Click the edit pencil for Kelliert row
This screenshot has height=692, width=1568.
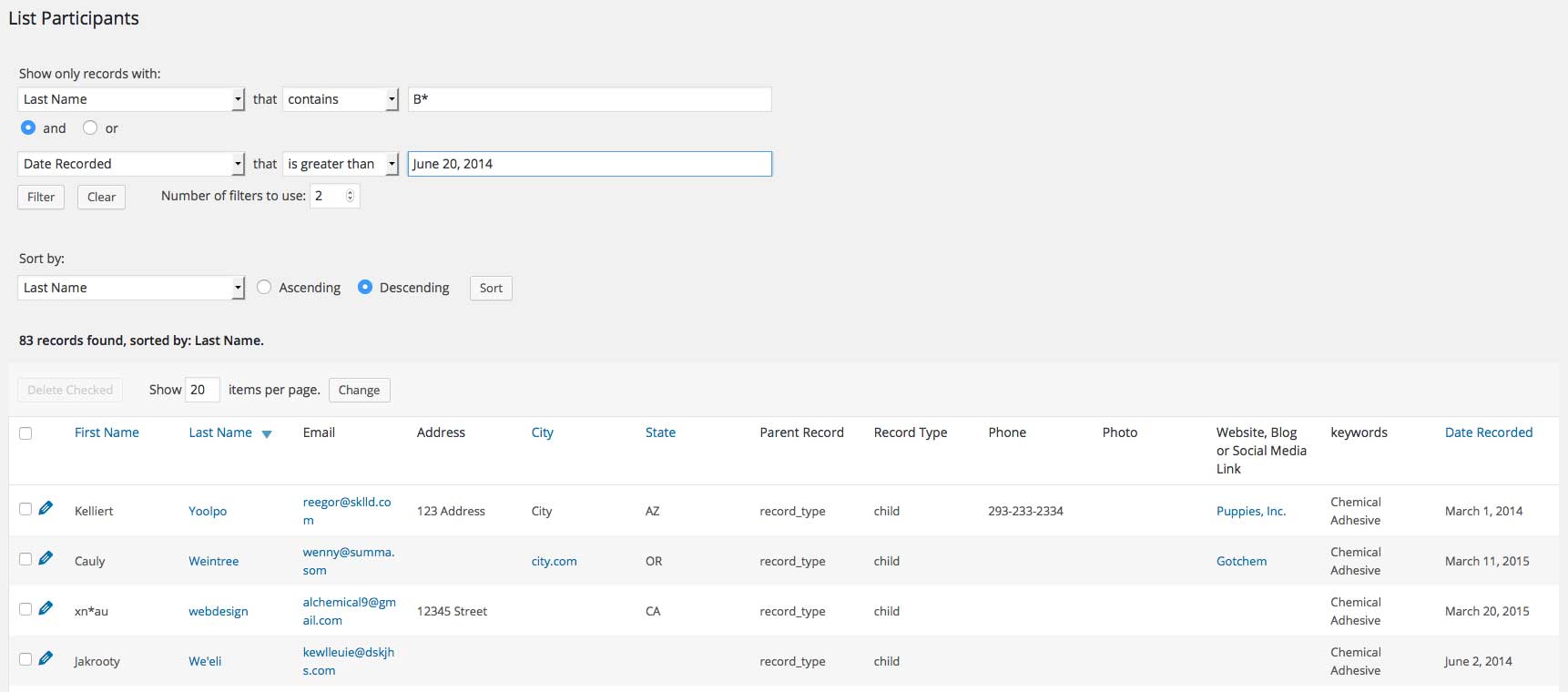[x=46, y=508]
